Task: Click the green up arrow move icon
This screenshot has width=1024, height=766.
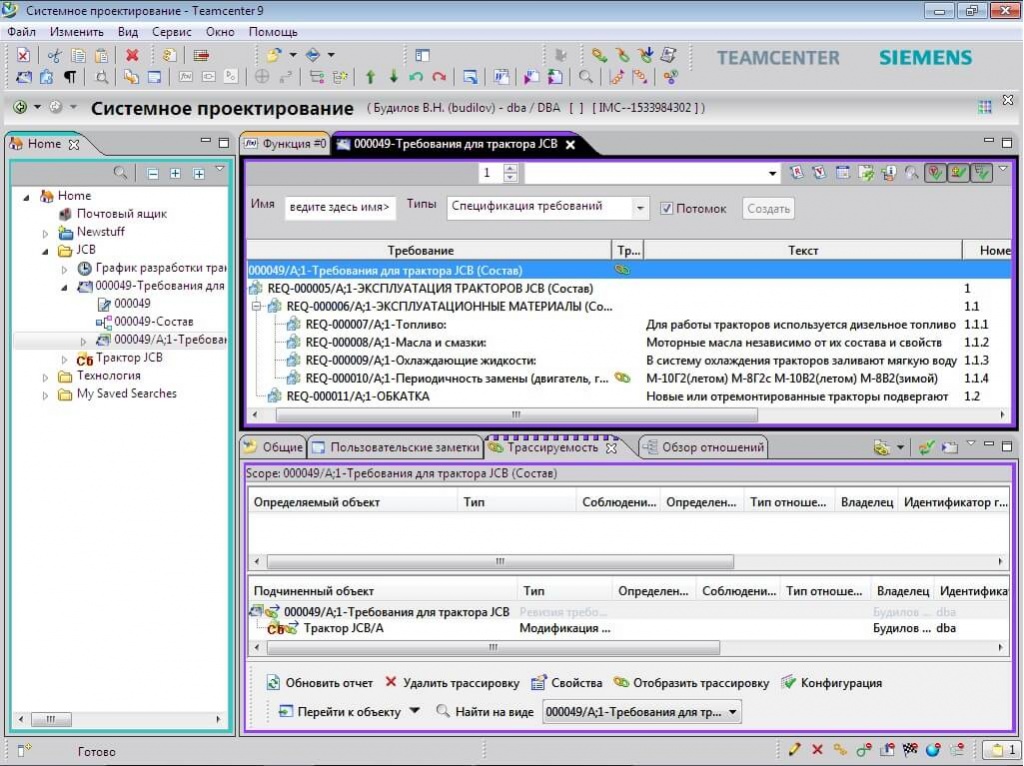Action: click(370, 77)
